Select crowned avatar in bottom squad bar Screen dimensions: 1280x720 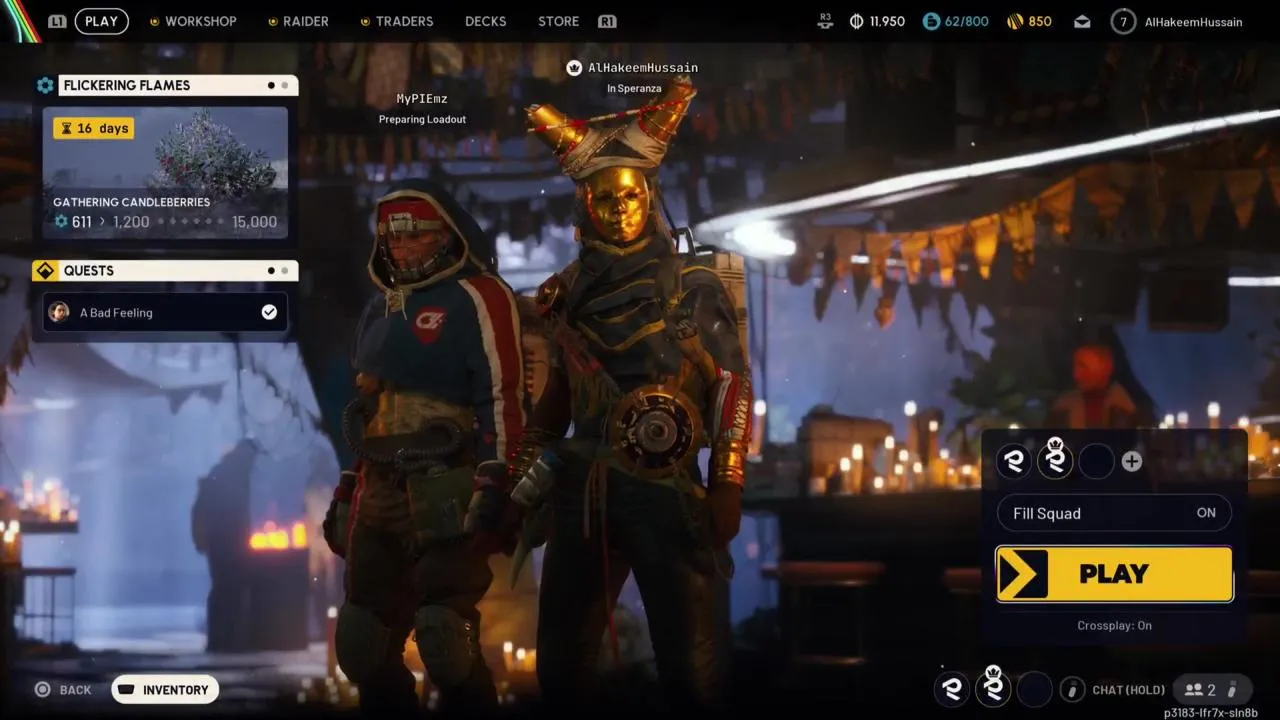point(993,688)
